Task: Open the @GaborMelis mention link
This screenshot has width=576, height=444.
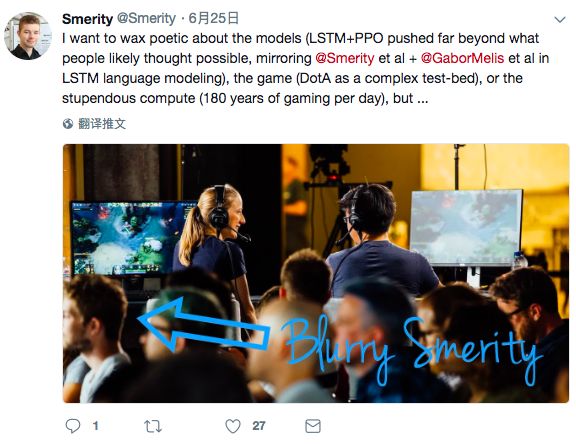Action: pos(462,58)
